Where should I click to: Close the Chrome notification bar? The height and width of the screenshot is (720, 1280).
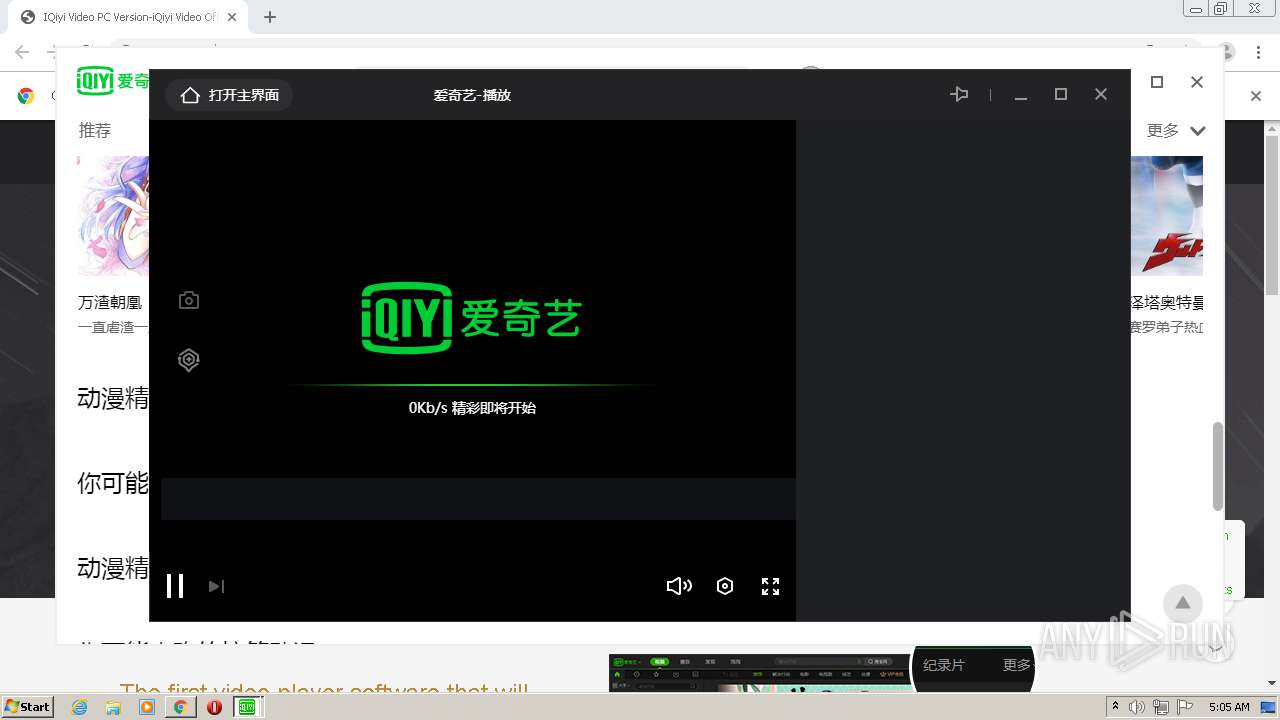(1256, 96)
